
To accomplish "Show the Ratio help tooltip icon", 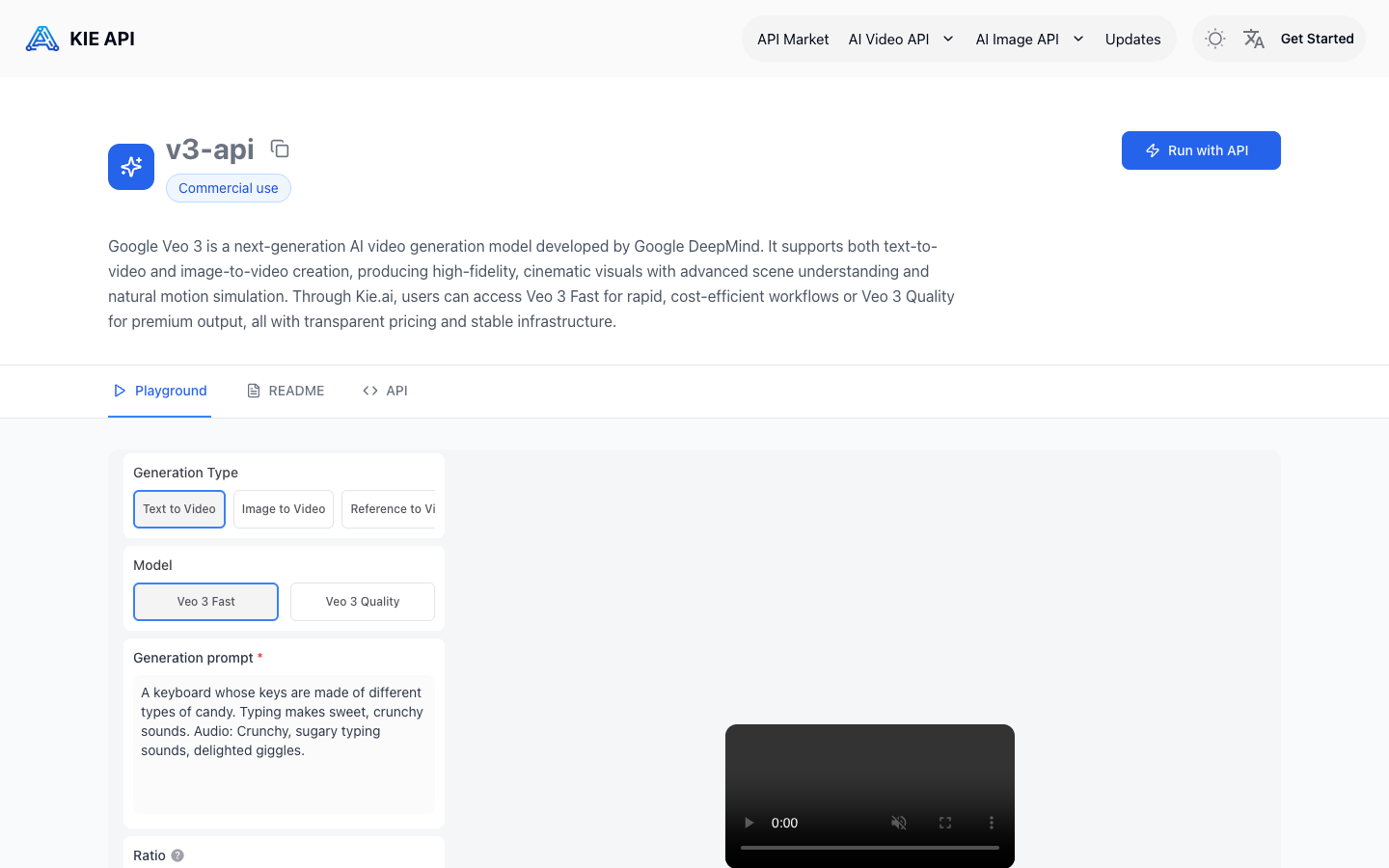I will pos(177,855).
